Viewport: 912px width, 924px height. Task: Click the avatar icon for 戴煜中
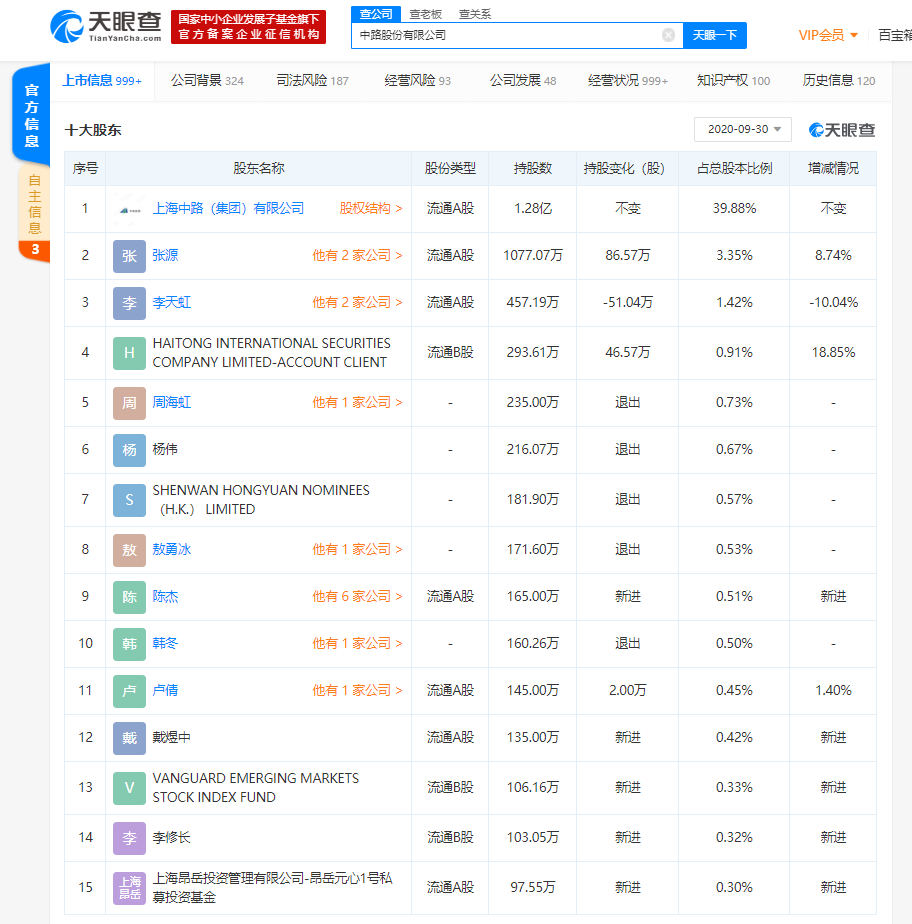[129, 738]
